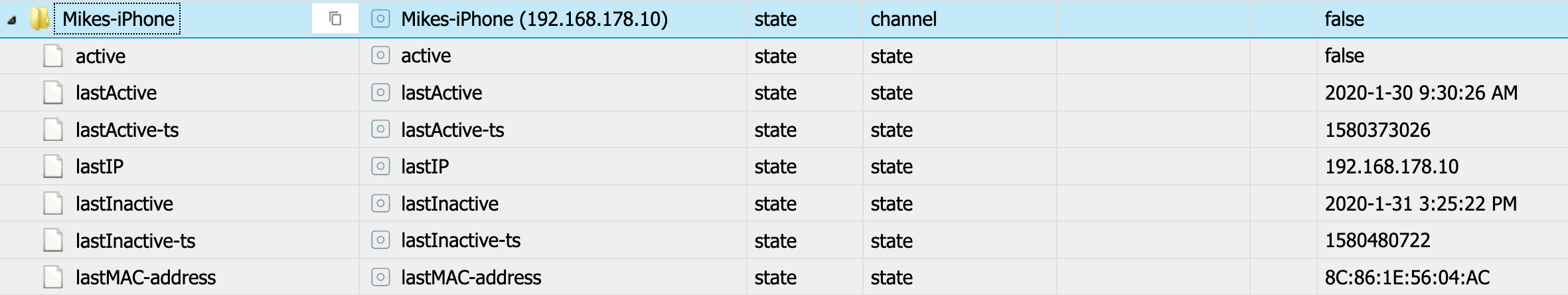Select the lastInactive-ts tree item

(135, 241)
